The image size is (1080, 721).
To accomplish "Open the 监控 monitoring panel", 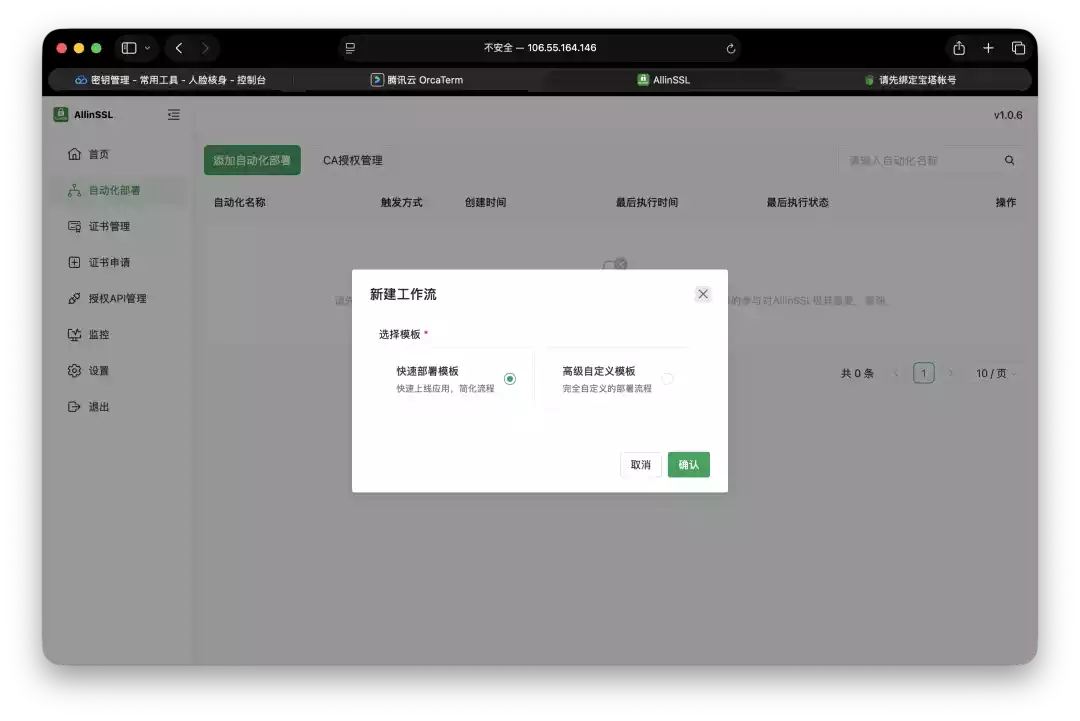I will (74, 334).
